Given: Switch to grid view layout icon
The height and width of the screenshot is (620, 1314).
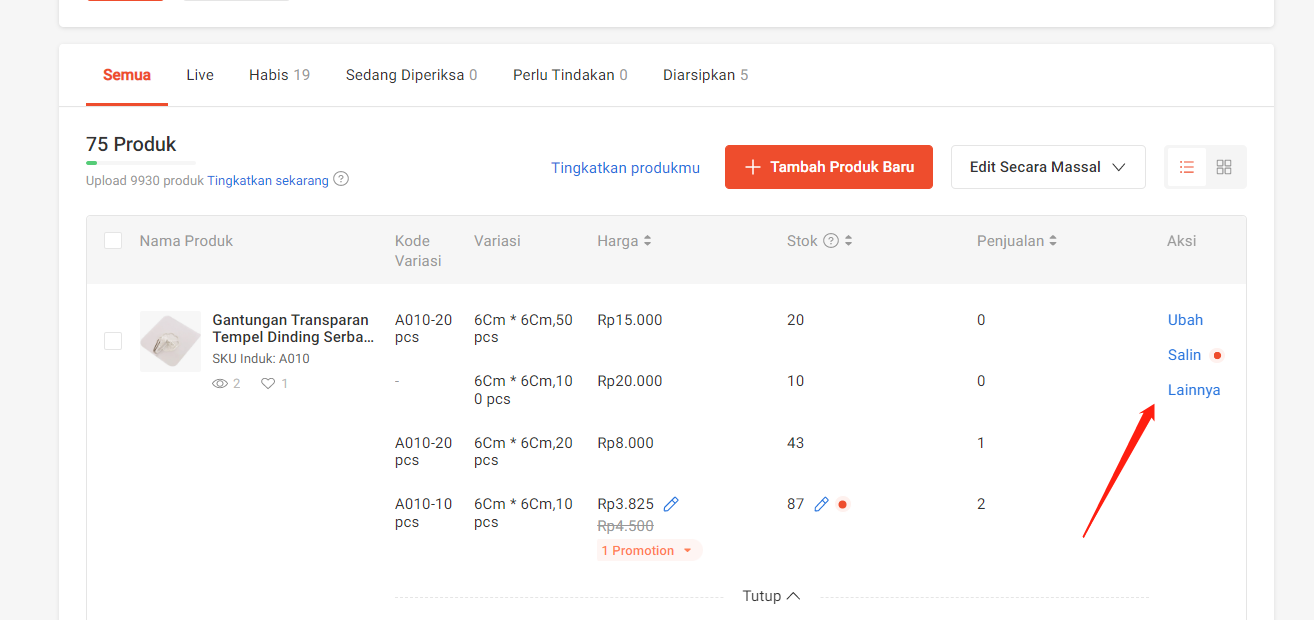Looking at the screenshot, I should [1224, 167].
